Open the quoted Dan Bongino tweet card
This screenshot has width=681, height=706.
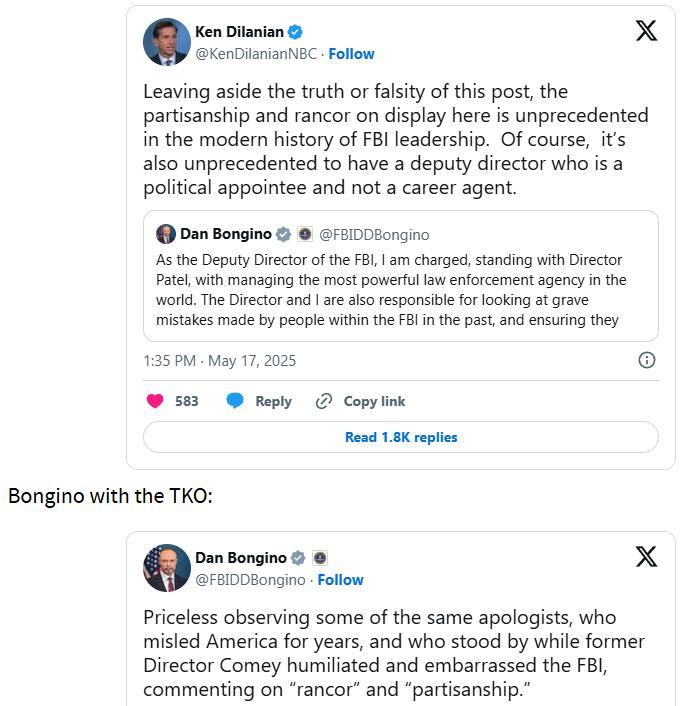[x=401, y=276]
